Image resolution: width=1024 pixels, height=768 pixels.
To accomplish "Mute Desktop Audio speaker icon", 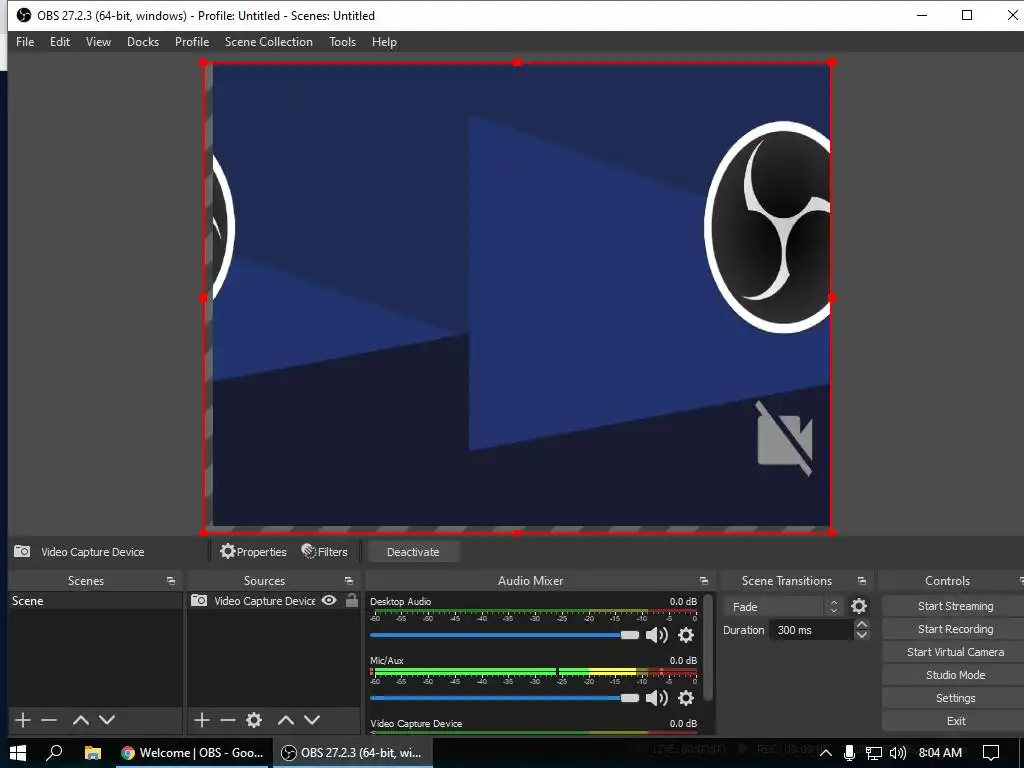I will pyautogui.click(x=656, y=635).
